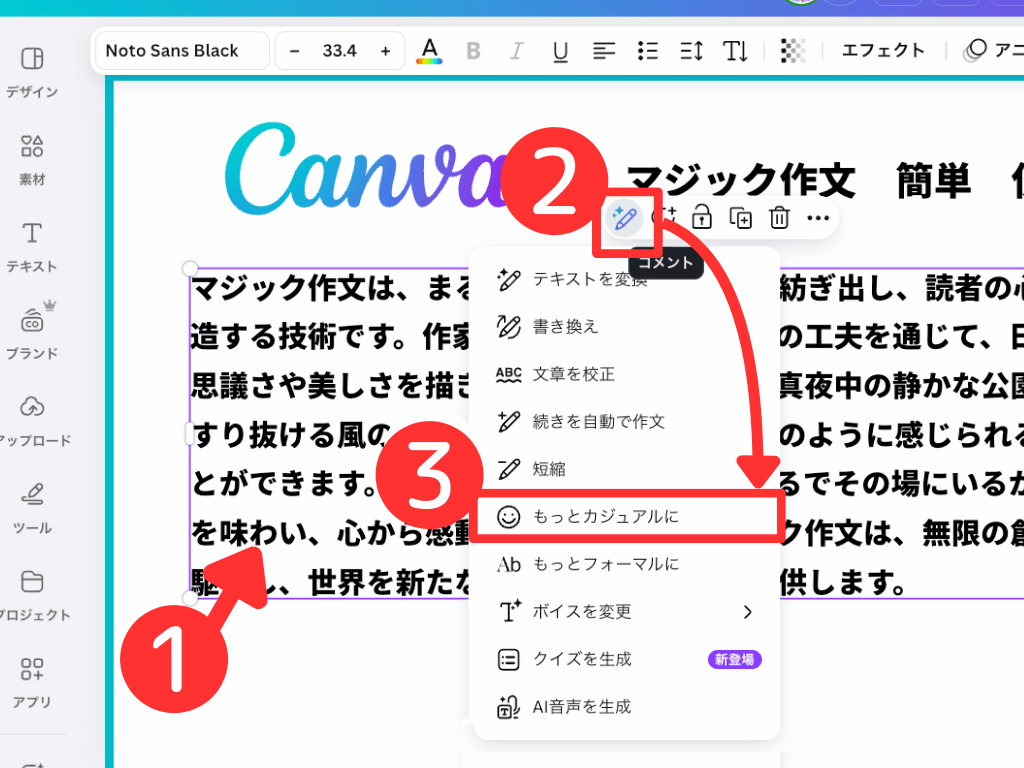Open the エフェクト panel
Image resolution: width=1024 pixels, height=768 pixels.
coord(882,50)
